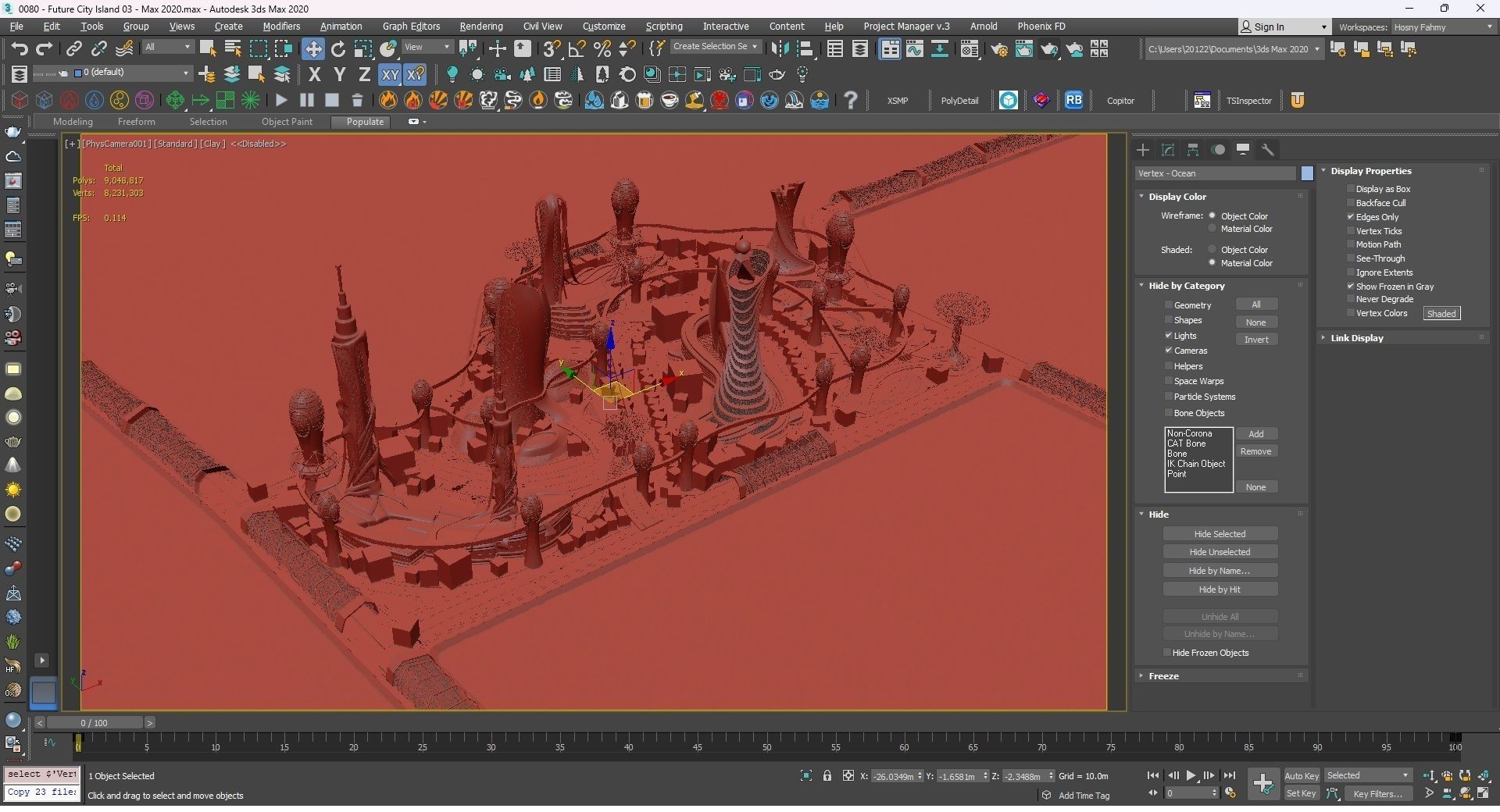
Task: Open the Workspaces dropdown
Action: [1443, 27]
